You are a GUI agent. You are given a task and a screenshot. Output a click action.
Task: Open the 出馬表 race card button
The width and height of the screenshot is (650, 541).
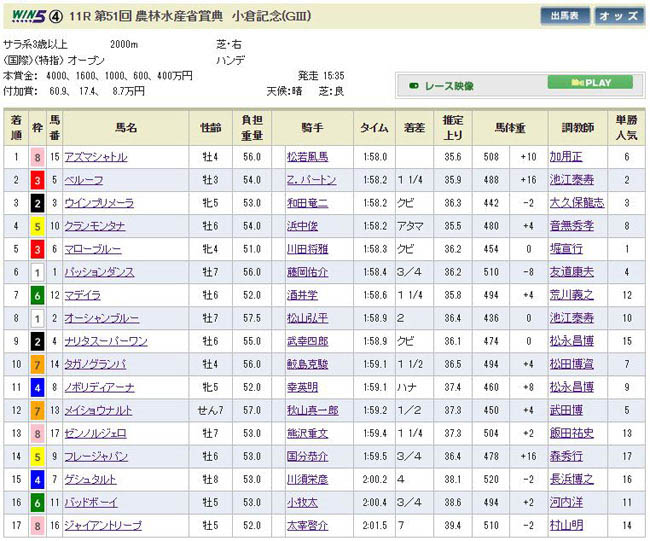[564, 16]
